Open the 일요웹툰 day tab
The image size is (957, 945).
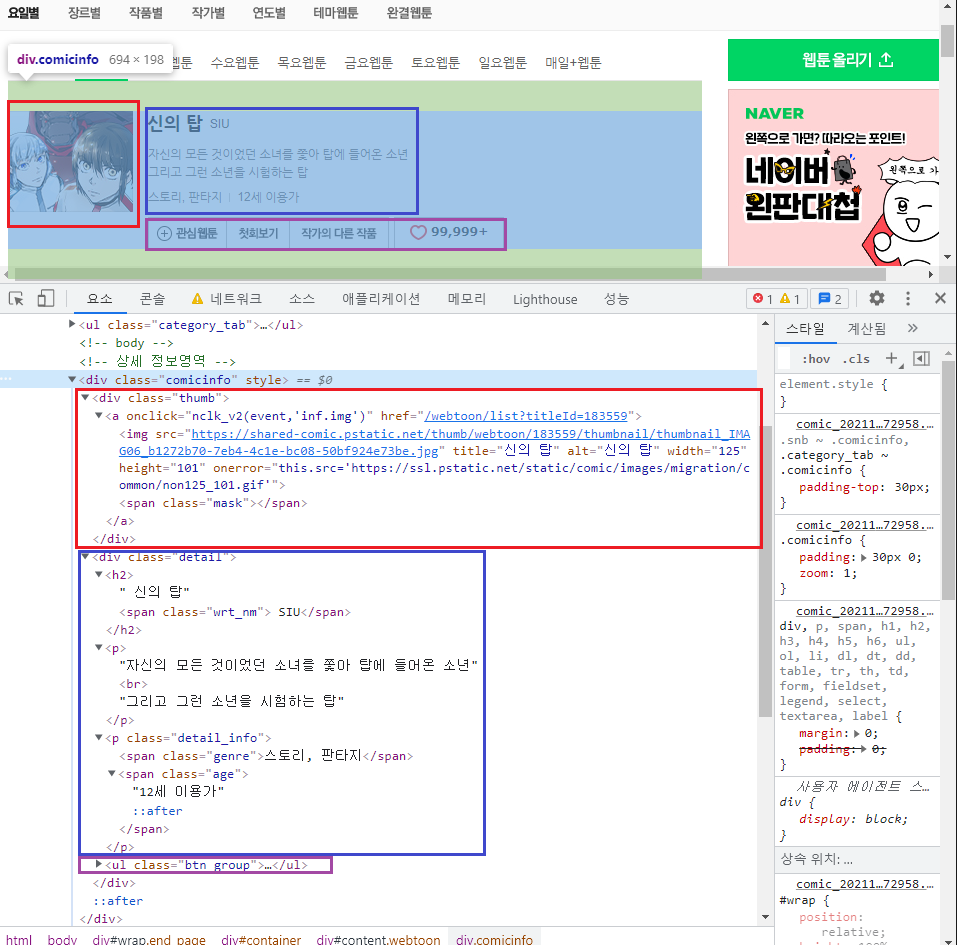(x=502, y=62)
